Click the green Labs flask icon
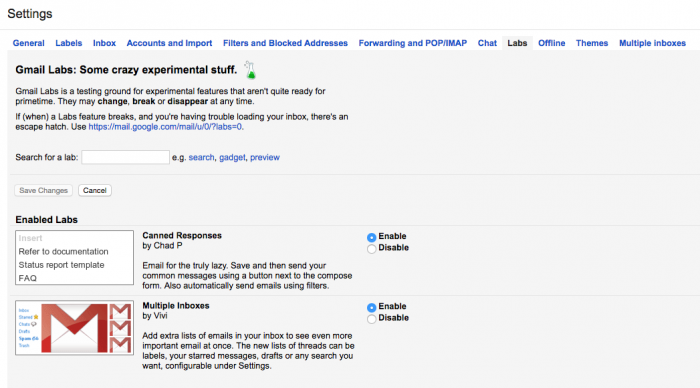This screenshot has height=388, width=700. (250, 70)
